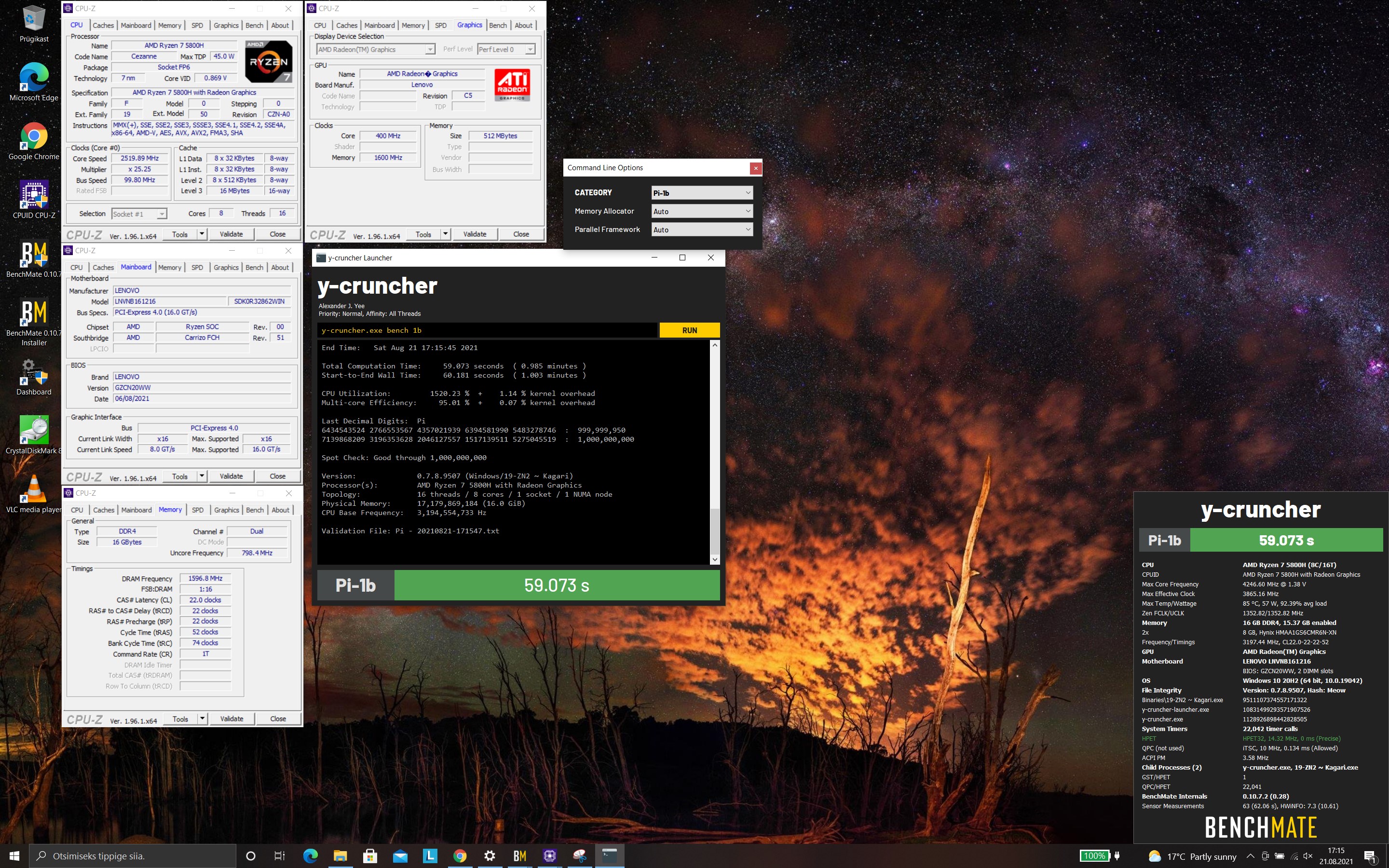Screen dimensions: 1389x868
Task: Open the Display Device Selection dropdown
Action: click(x=375, y=49)
